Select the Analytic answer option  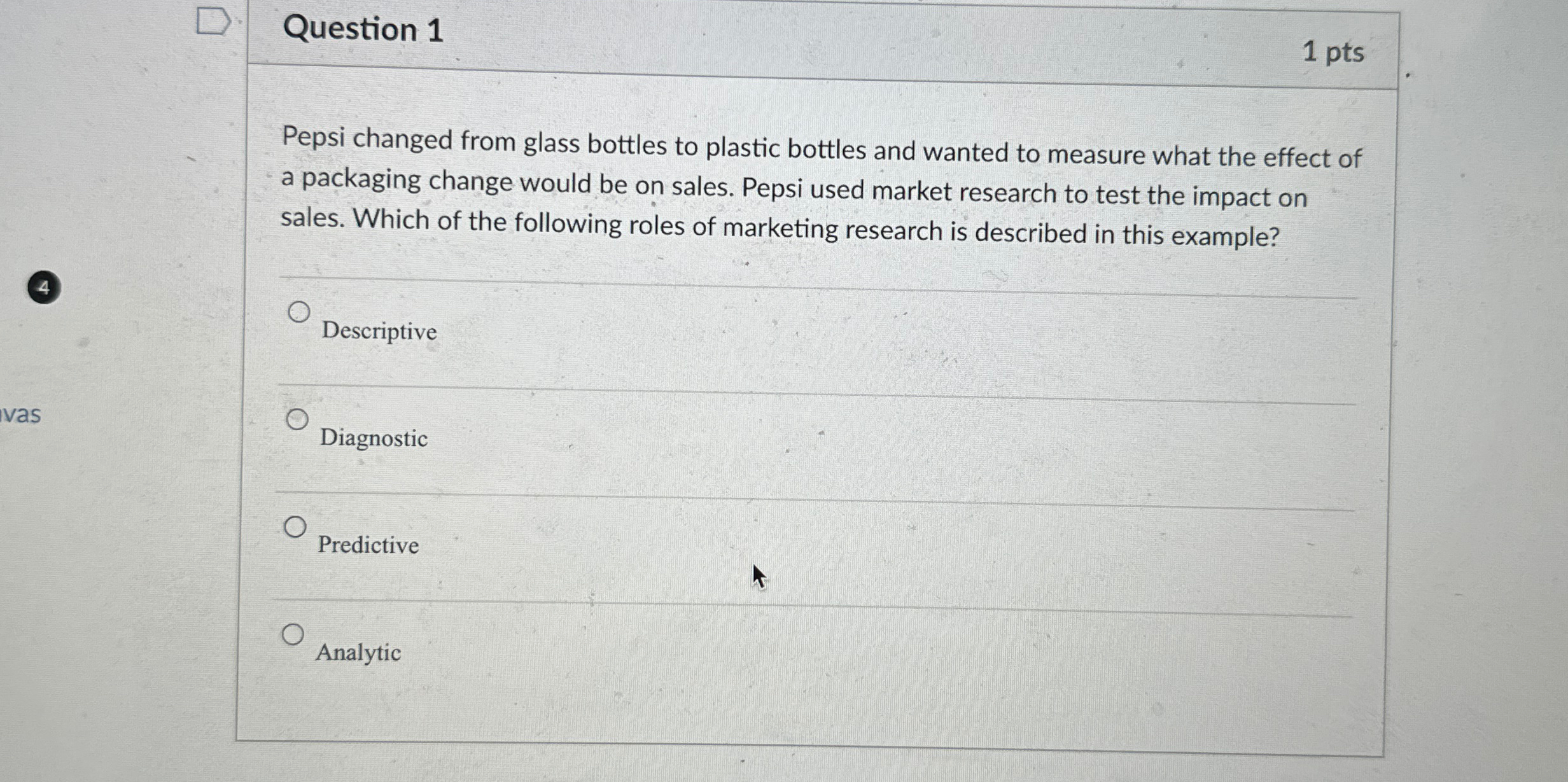tap(293, 634)
